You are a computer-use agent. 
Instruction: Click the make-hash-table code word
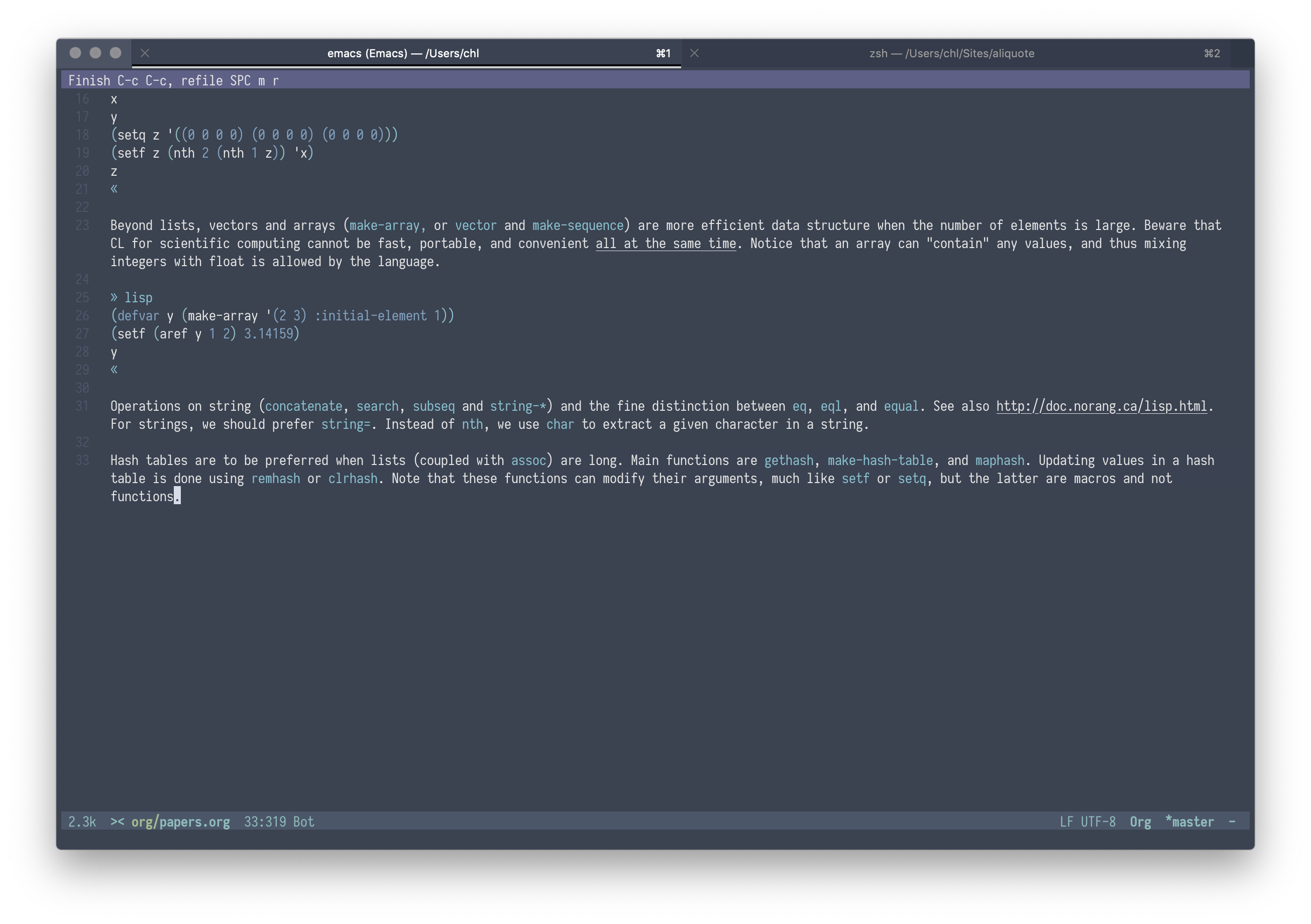[x=880, y=460]
